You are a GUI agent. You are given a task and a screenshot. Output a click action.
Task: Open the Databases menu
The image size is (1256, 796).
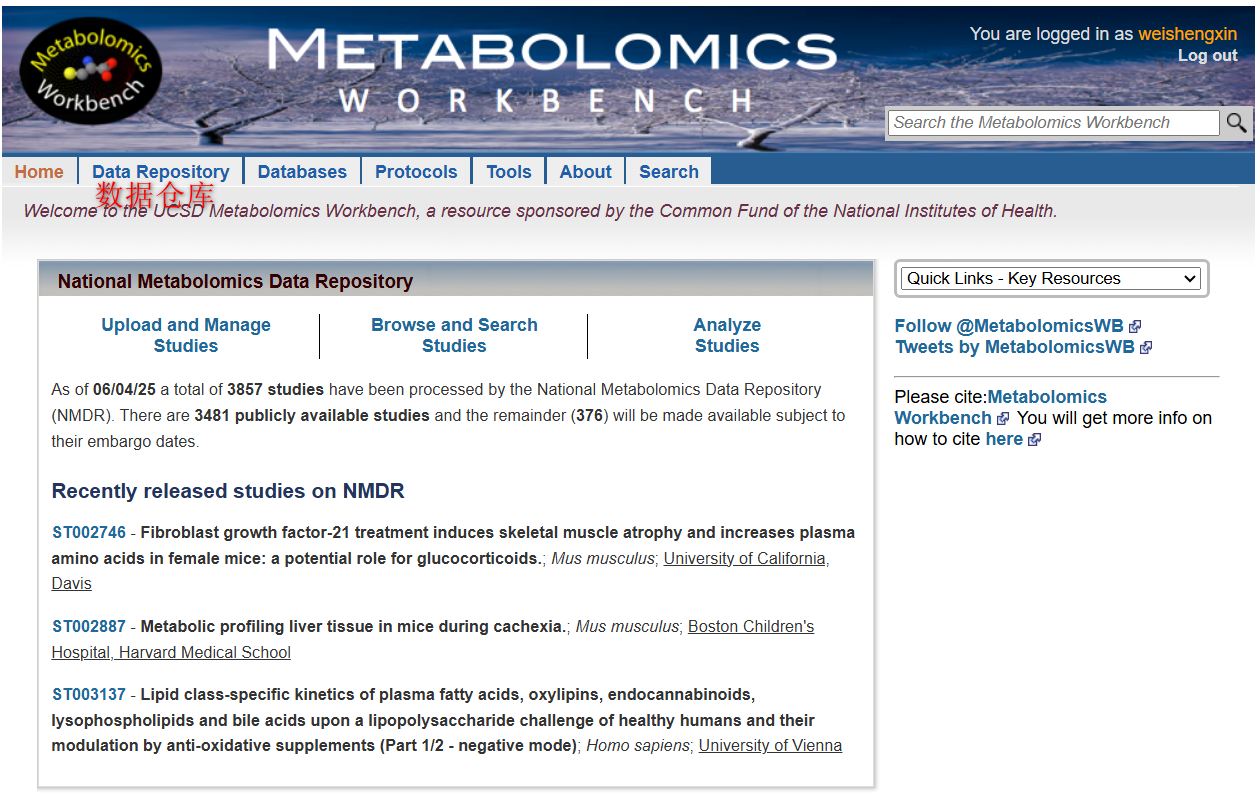coord(302,172)
